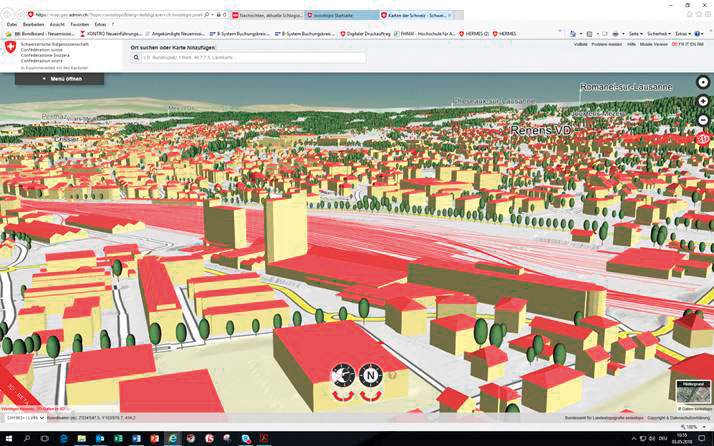Open the Digitaler Druckauftrag bookmark
714x446 pixels.
point(365,34)
